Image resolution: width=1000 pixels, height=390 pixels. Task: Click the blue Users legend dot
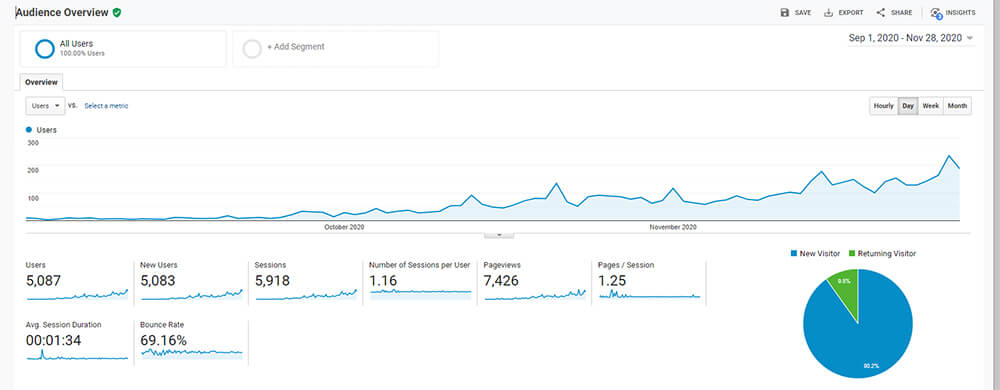point(29,129)
